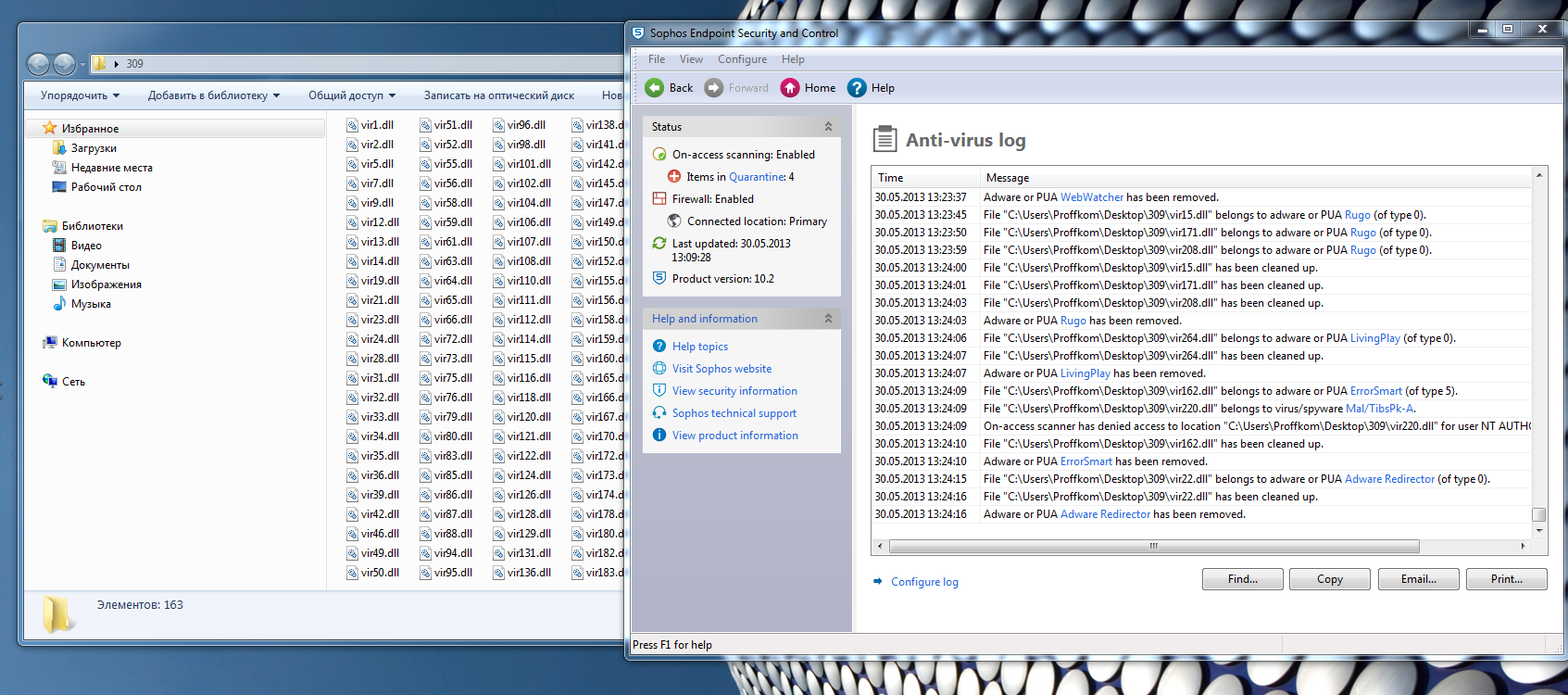Click the Copy button
The height and width of the screenshot is (695, 1568).
(1330, 579)
